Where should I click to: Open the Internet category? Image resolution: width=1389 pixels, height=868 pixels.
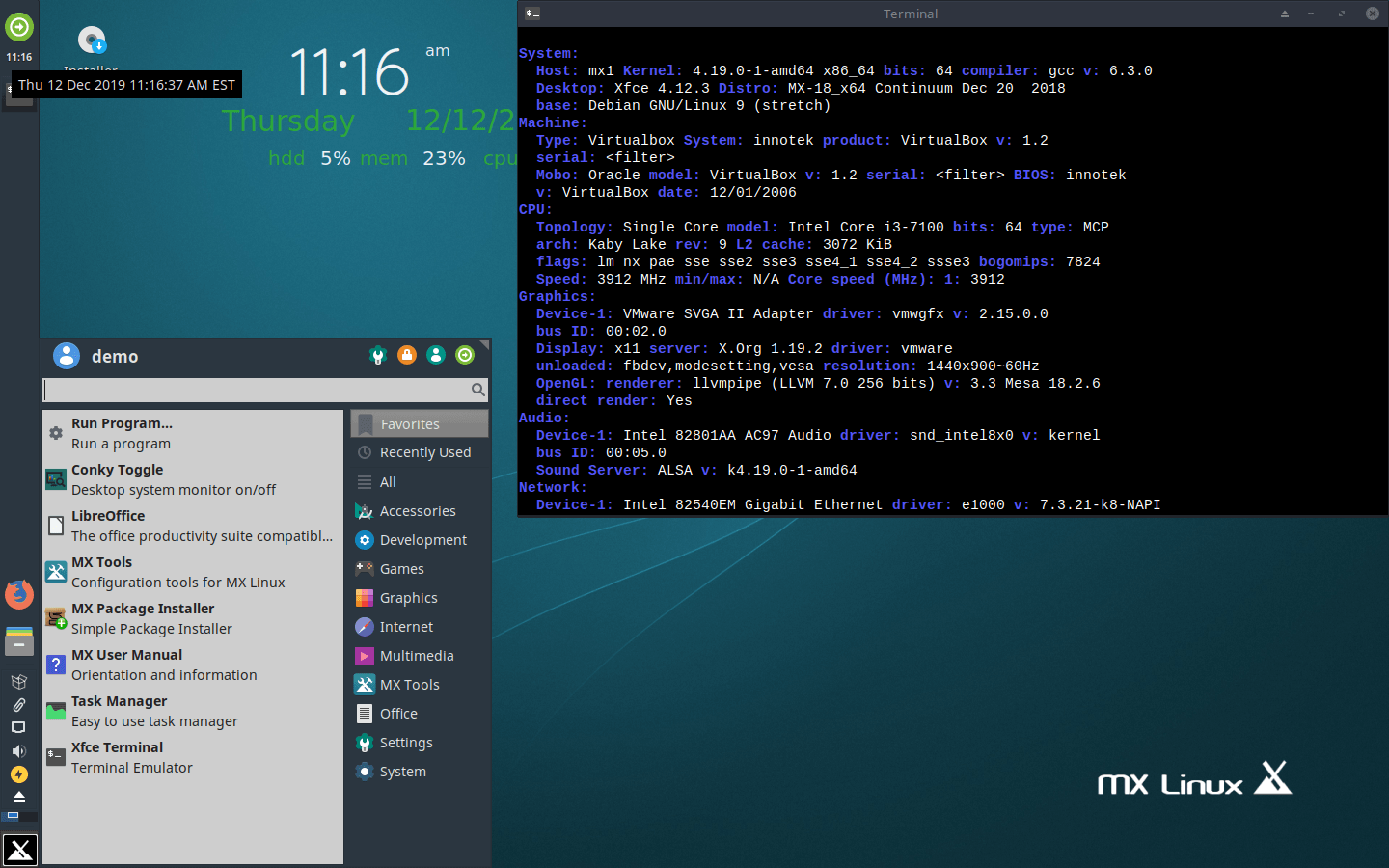(x=420, y=627)
